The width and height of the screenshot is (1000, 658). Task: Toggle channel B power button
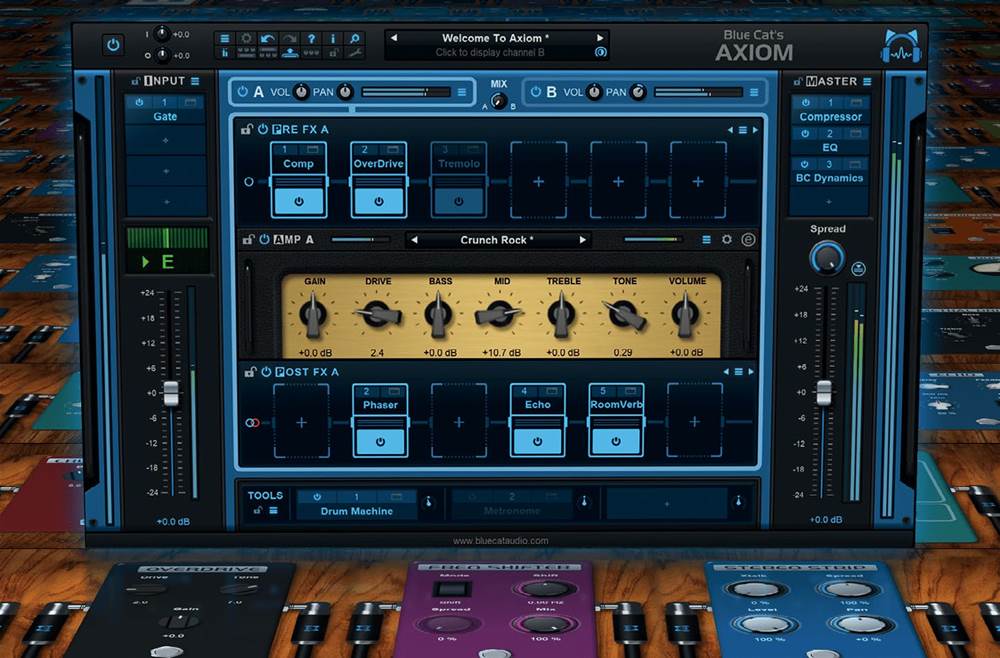coord(536,92)
